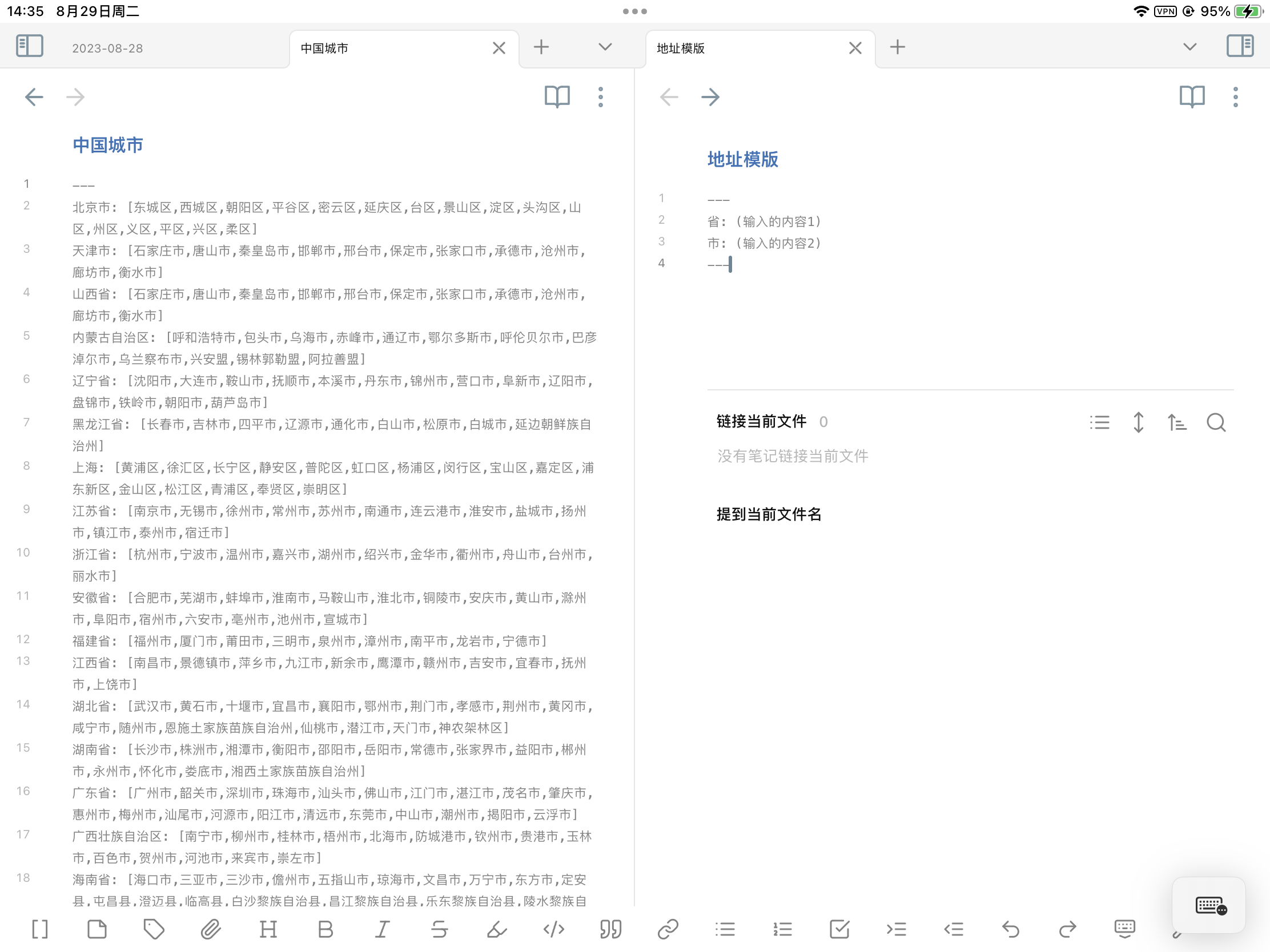
Task: Toggle show more context in backlinks
Action: pos(1138,423)
